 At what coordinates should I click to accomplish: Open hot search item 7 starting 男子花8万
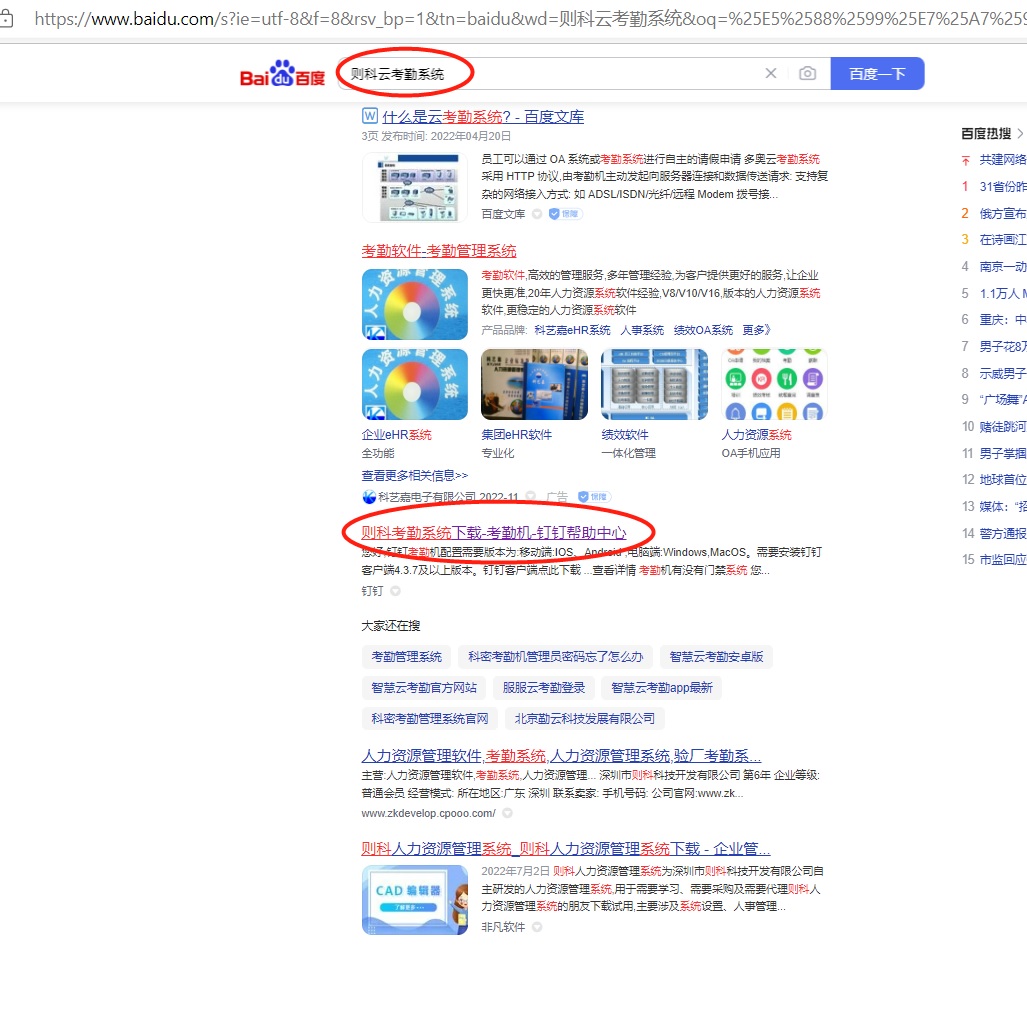1003,347
